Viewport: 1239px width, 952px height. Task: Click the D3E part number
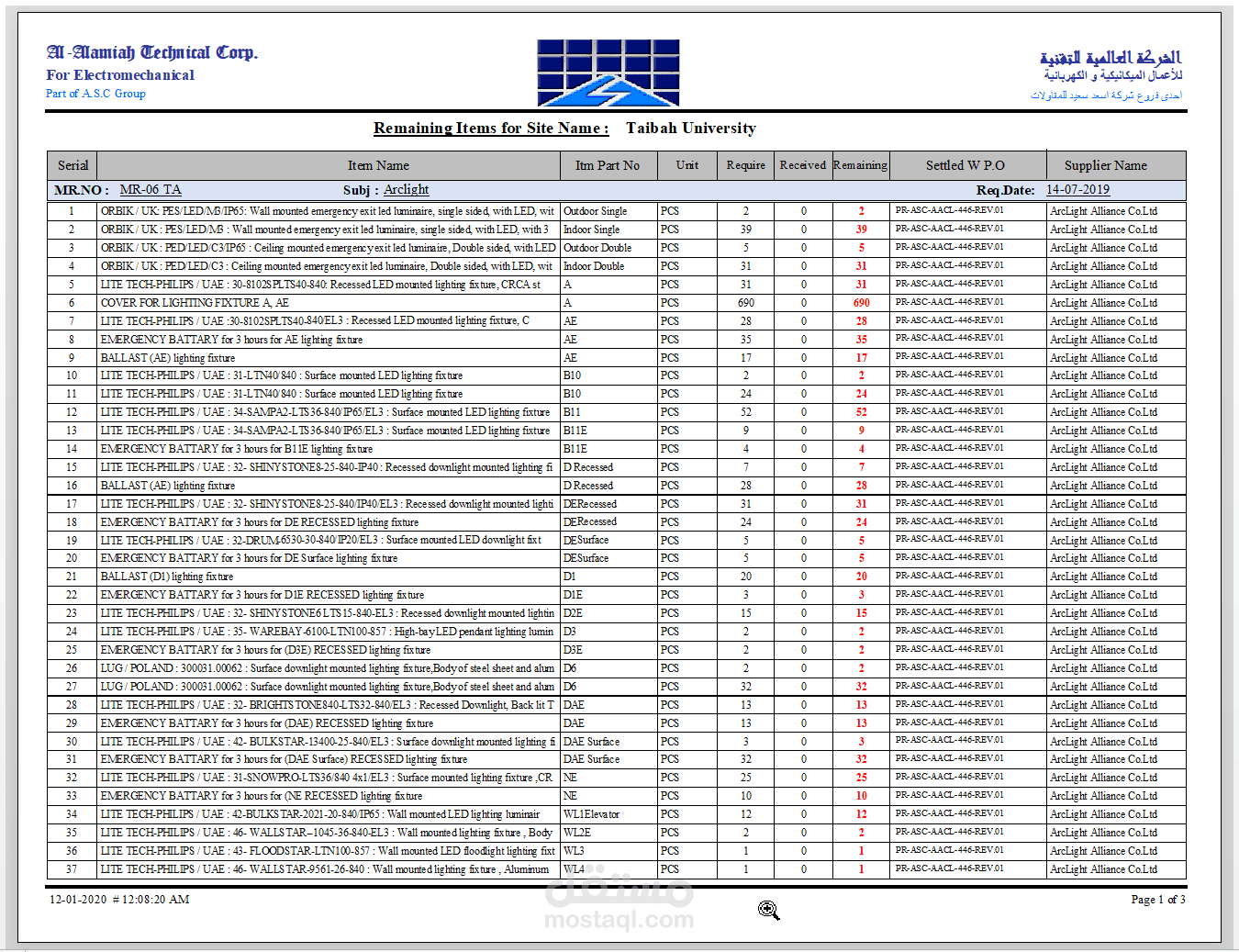[573, 650]
